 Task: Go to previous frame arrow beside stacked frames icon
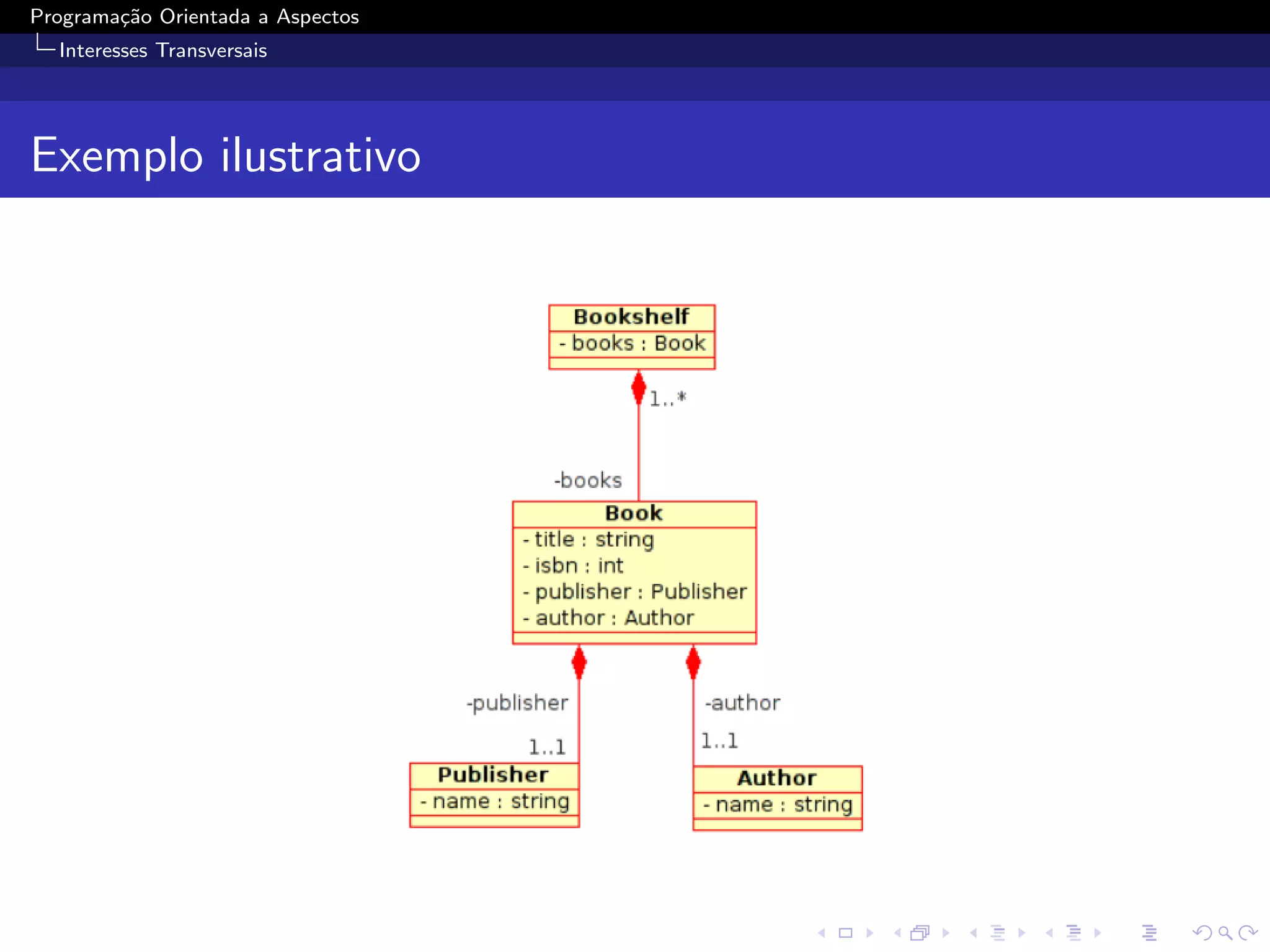click(x=897, y=933)
